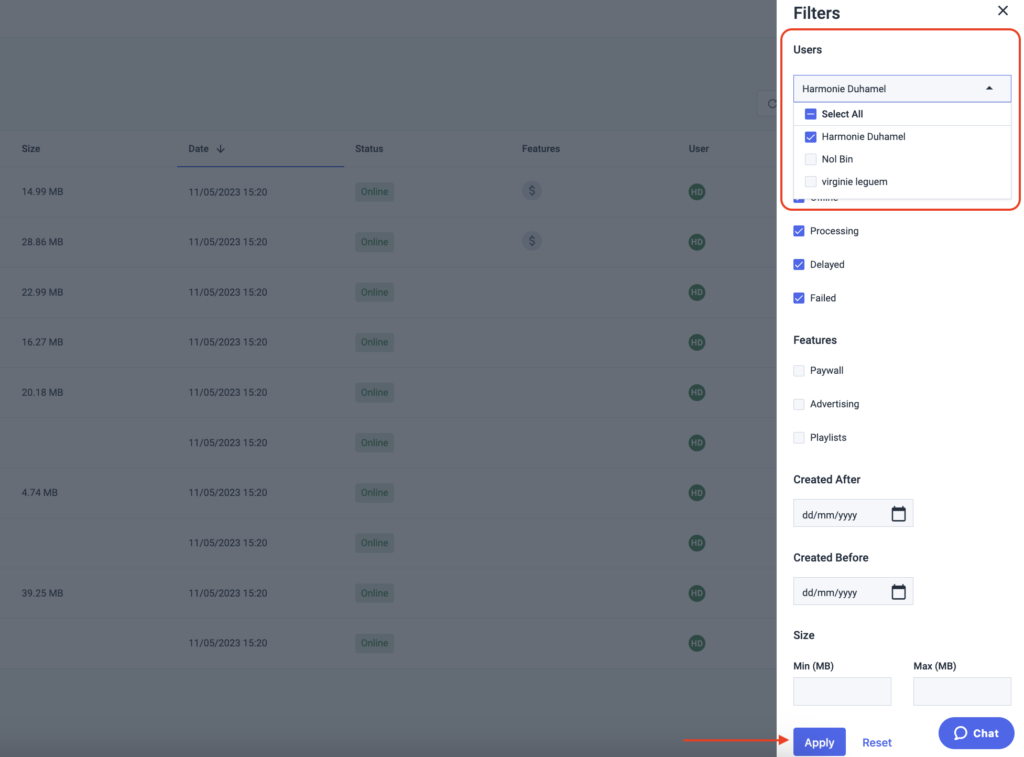Uncheck the Harmonie Duhamel user
This screenshot has height=757, width=1024.
pos(810,136)
